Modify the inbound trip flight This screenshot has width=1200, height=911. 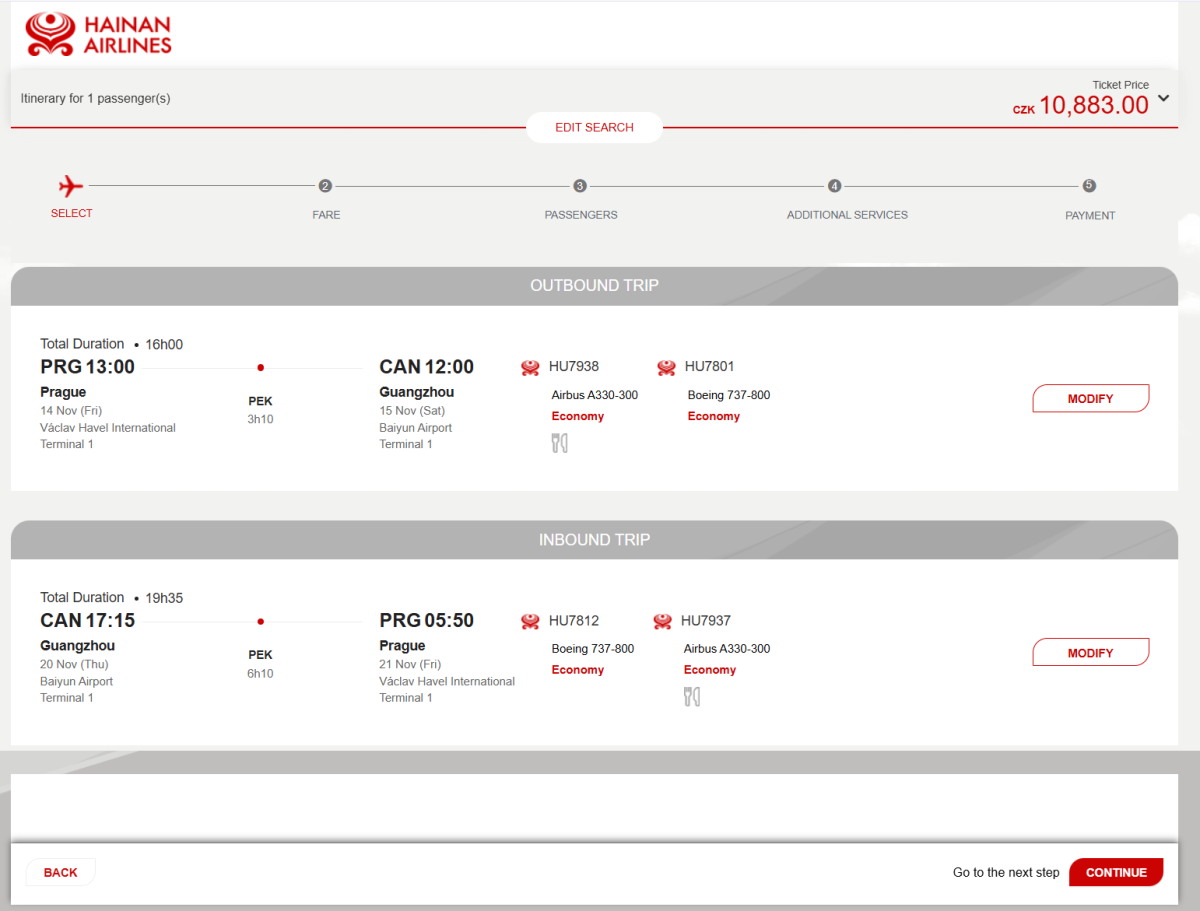pos(1090,653)
